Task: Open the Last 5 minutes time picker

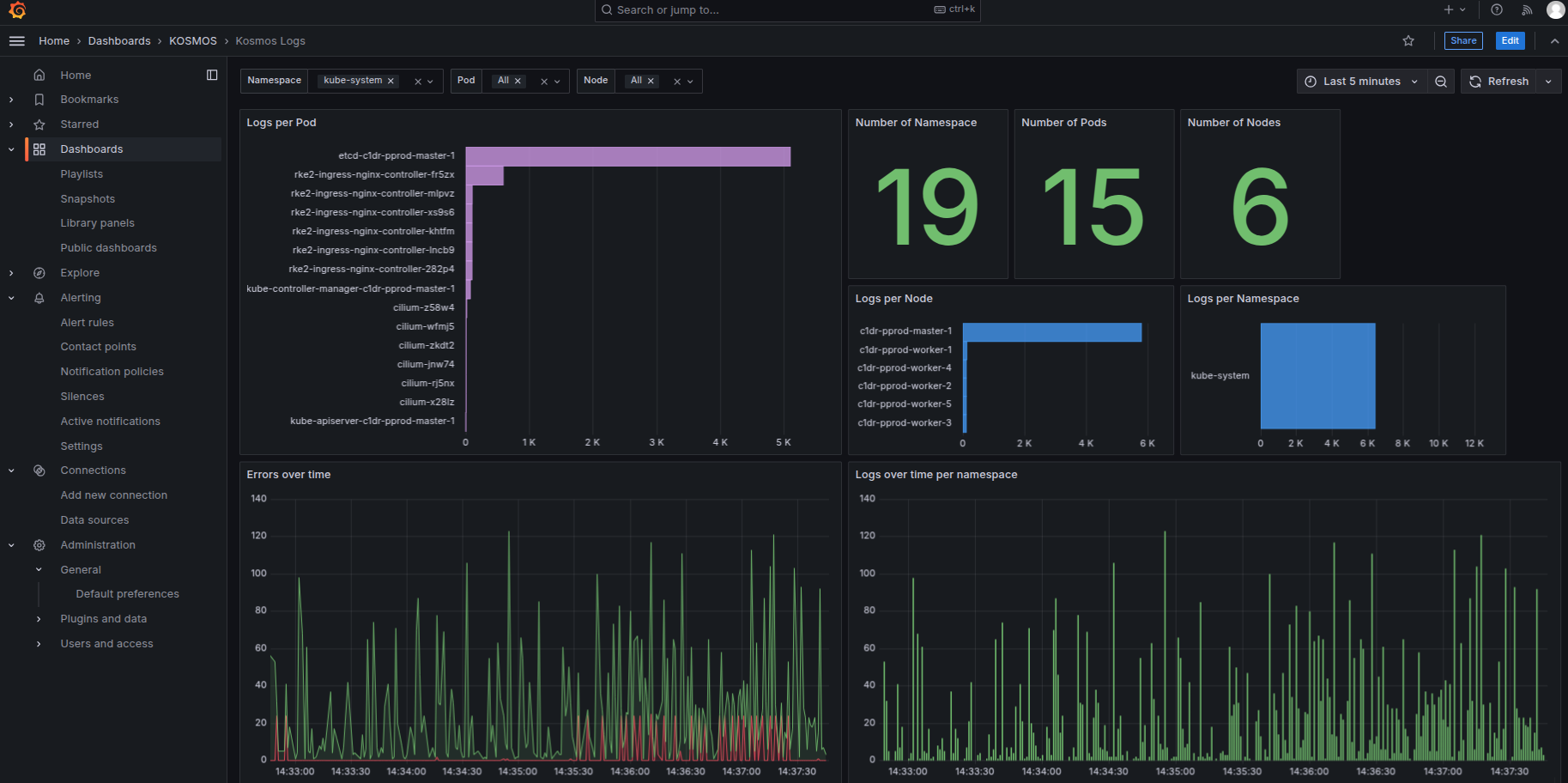Action: click(1359, 81)
